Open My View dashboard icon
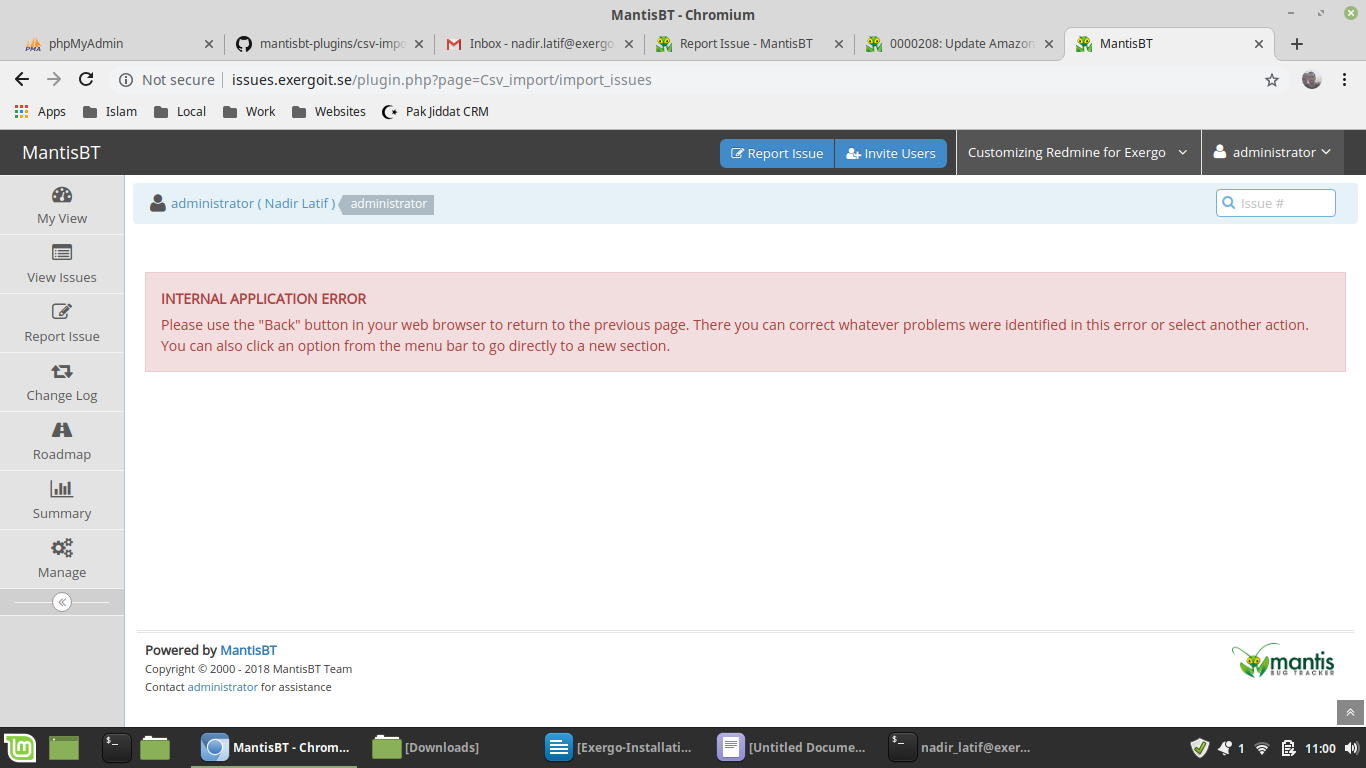The height and width of the screenshot is (768, 1366). pos(62,195)
